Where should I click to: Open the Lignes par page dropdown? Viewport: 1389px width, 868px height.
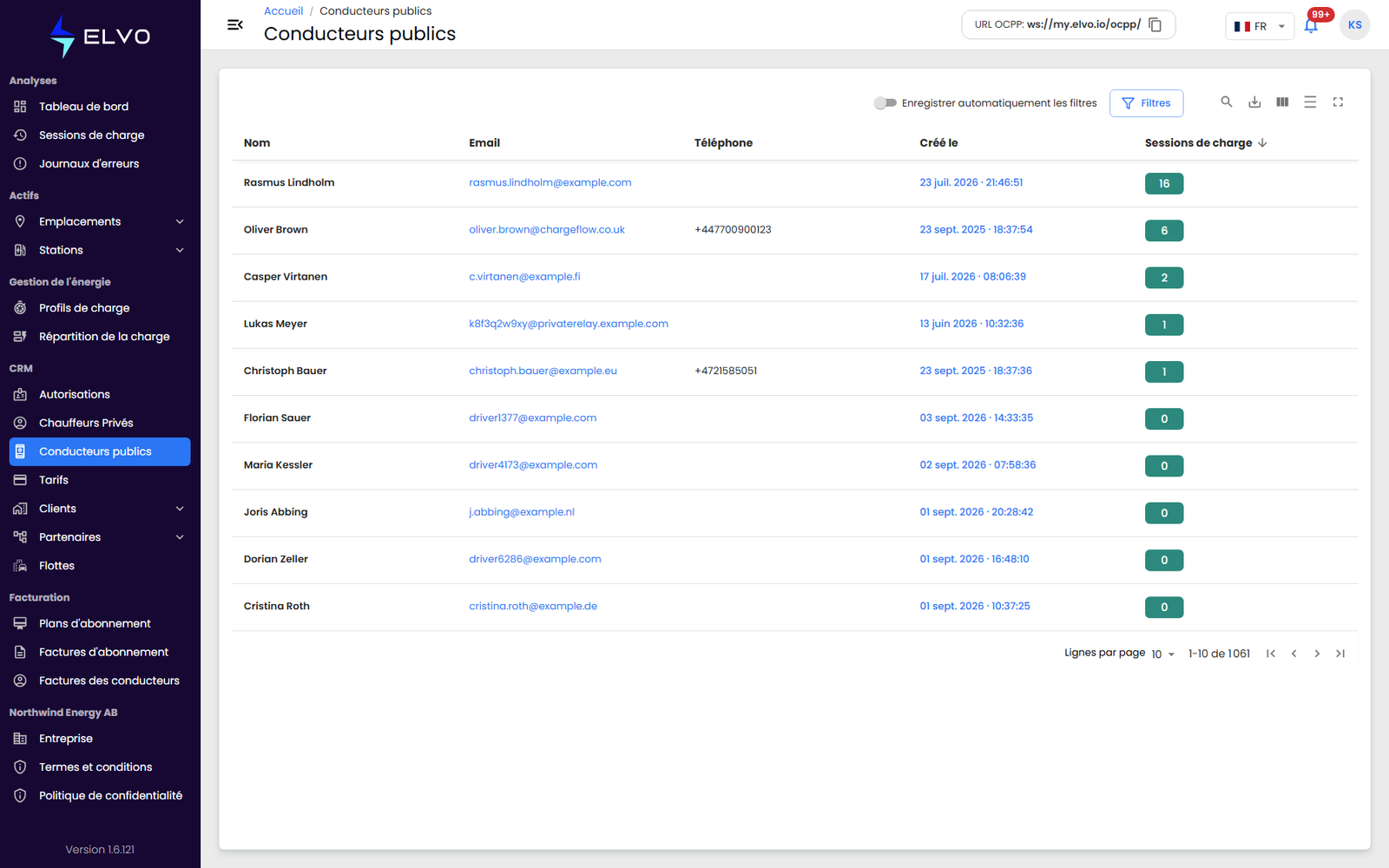pyautogui.click(x=1162, y=654)
